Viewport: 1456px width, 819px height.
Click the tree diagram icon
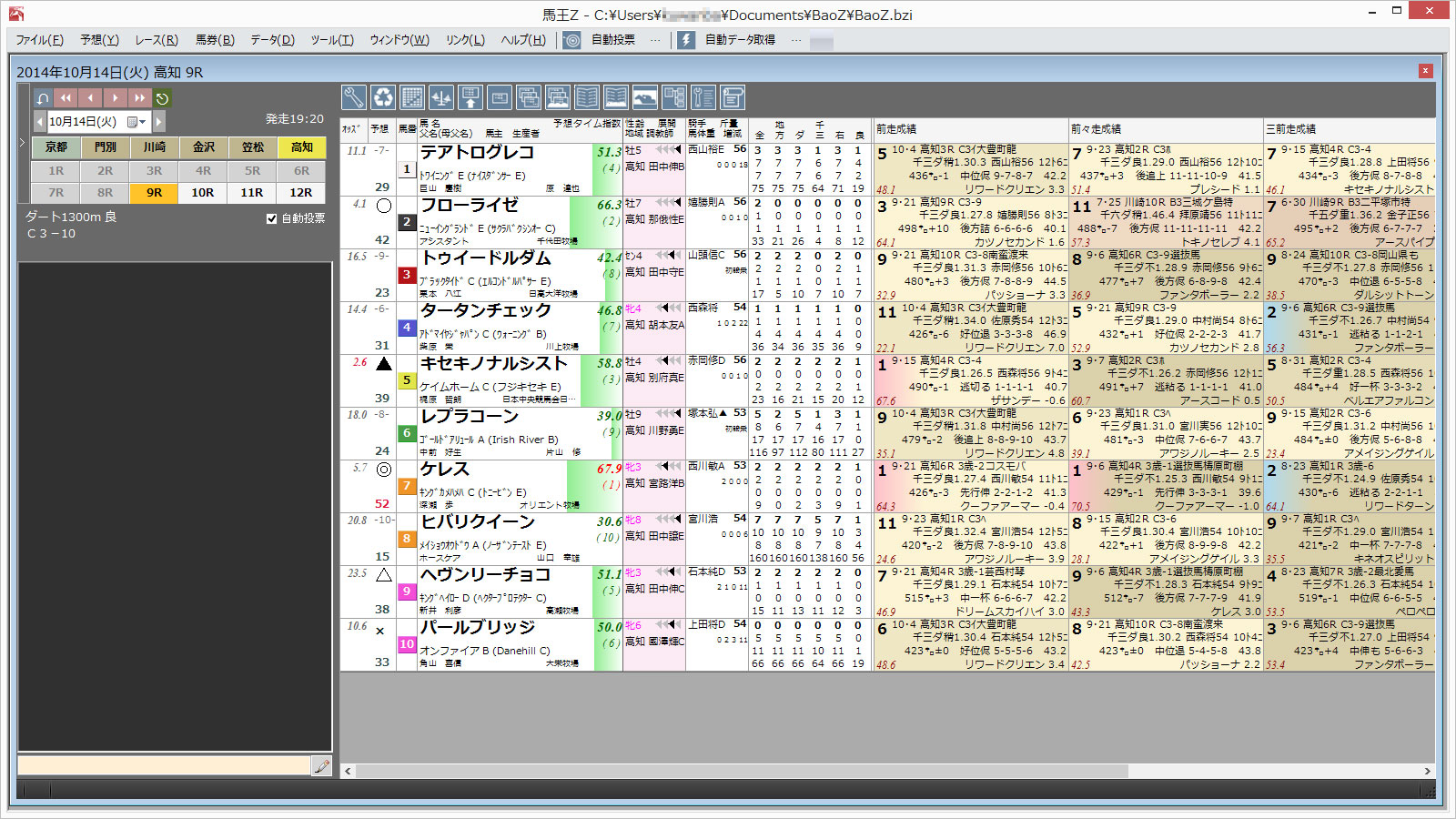coord(674,97)
